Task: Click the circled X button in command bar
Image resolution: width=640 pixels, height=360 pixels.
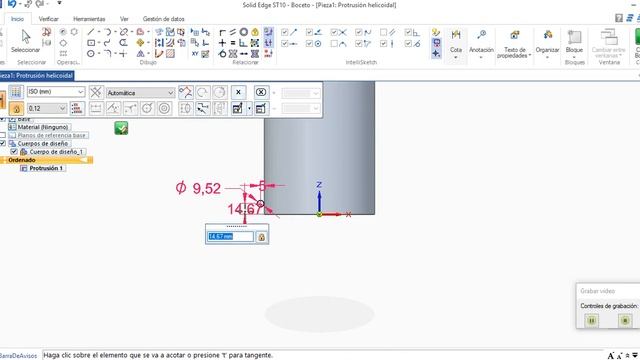Action: click(x=261, y=92)
